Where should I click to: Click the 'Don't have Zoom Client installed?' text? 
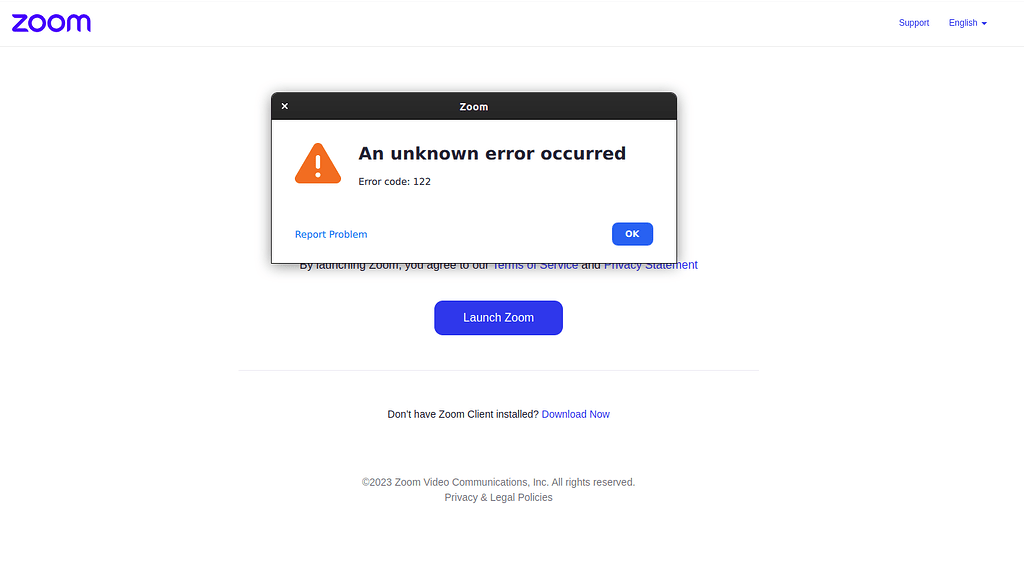click(463, 414)
